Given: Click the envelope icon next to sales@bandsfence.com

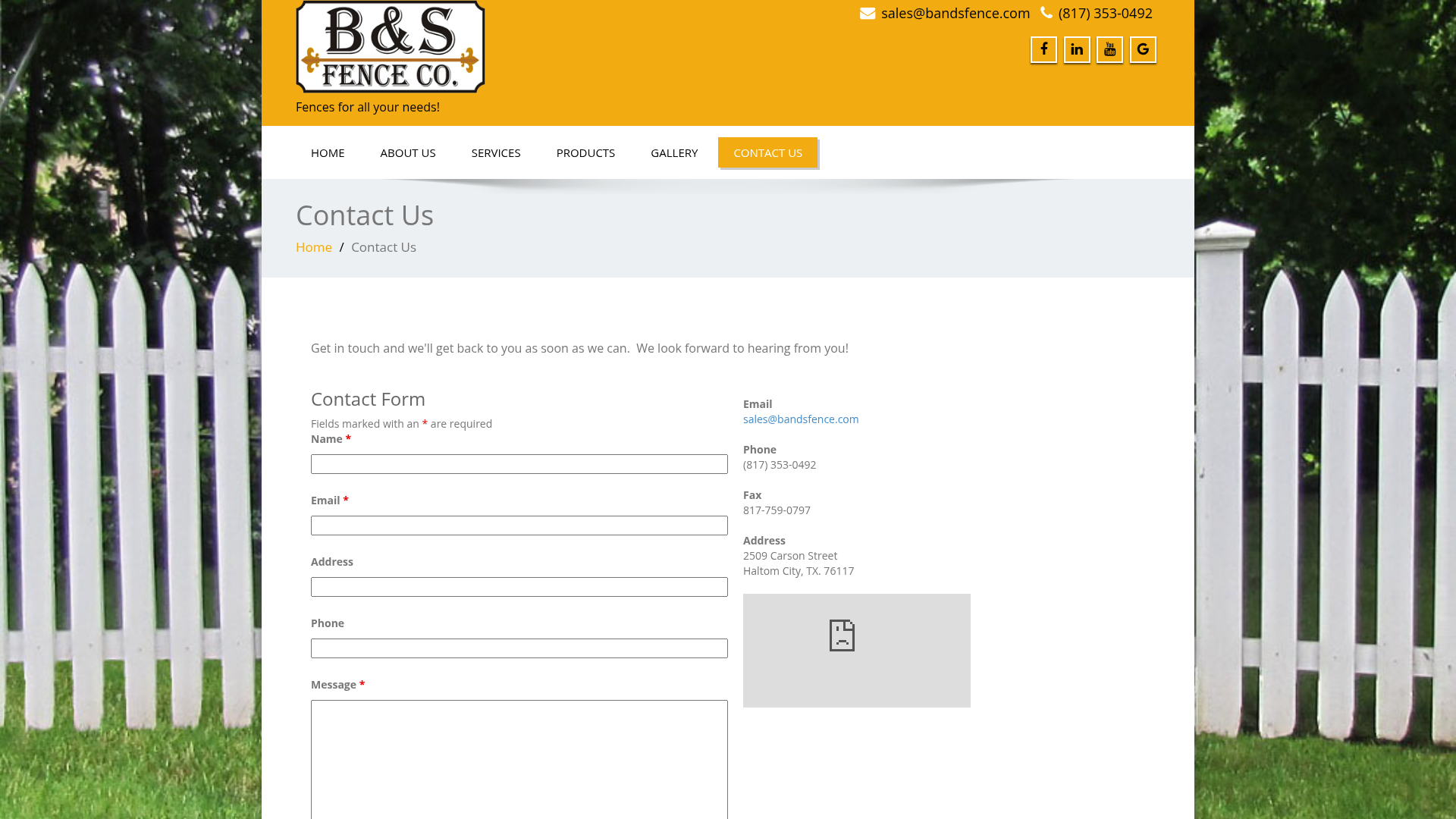Looking at the screenshot, I should point(867,13).
